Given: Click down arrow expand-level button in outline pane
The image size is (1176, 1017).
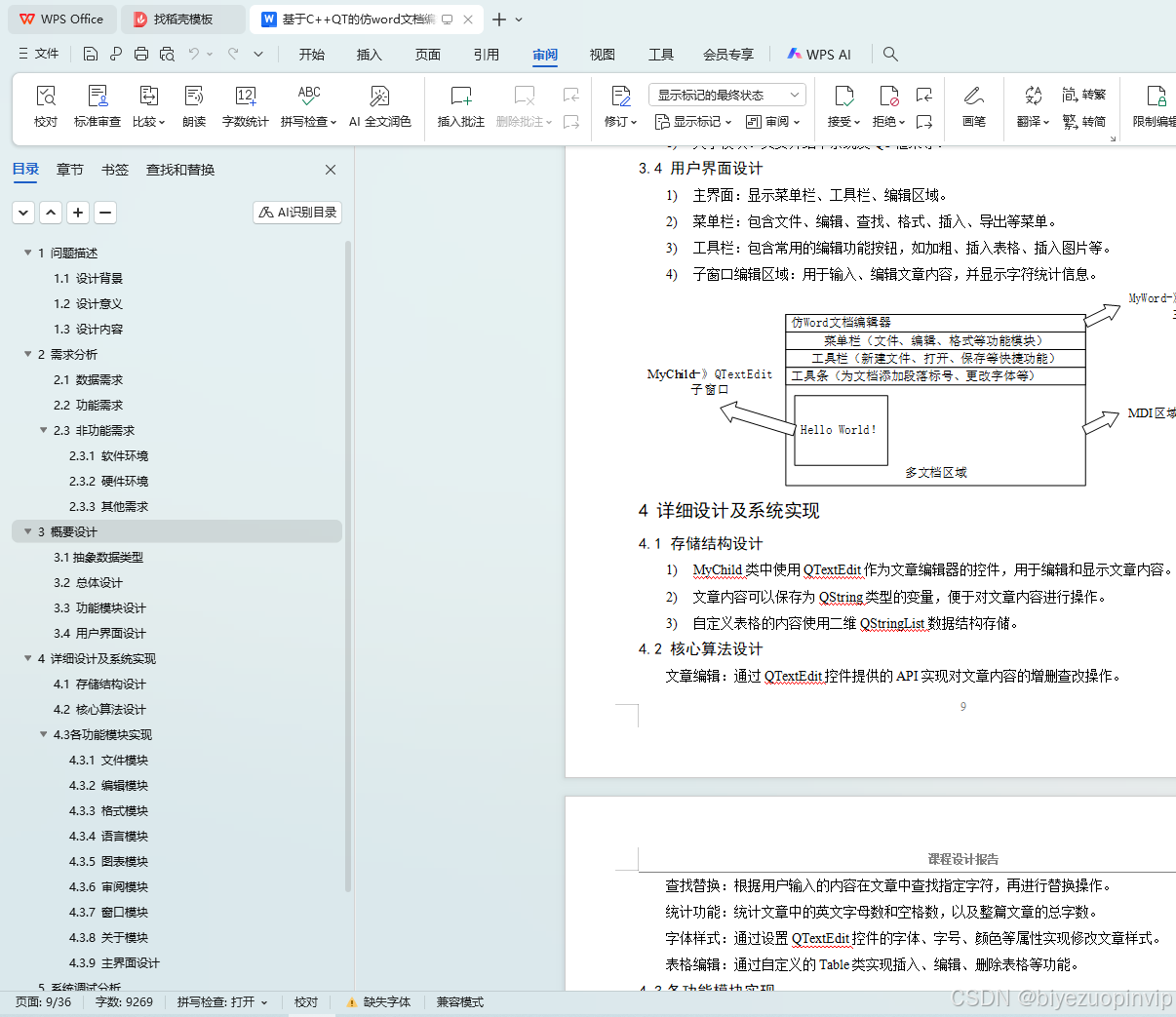Looking at the screenshot, I should click(23, 212).
